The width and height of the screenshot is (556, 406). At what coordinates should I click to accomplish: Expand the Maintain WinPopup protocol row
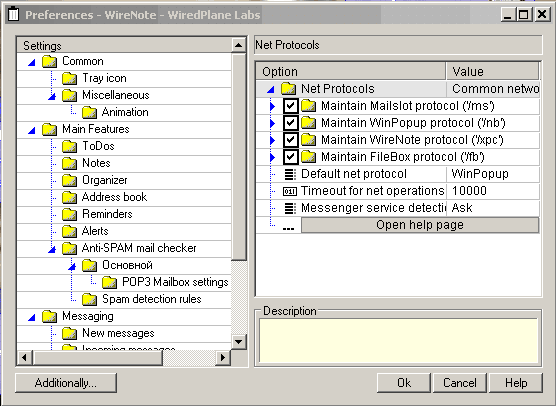point(272,123)
